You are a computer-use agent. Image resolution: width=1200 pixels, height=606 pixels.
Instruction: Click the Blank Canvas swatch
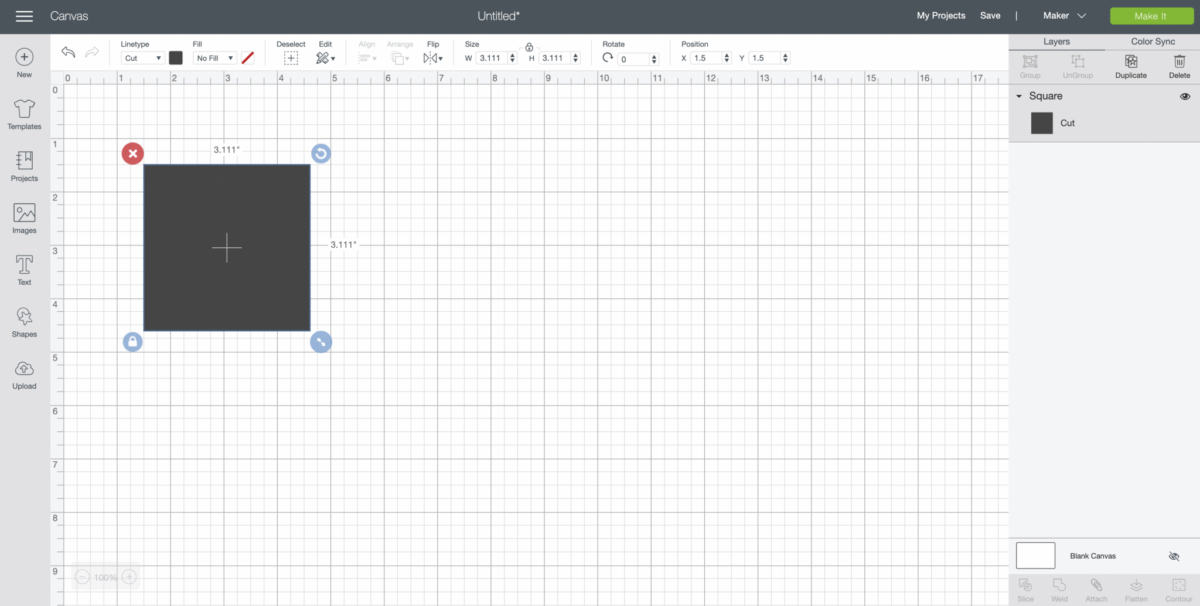pyautogui.click(x=1036, y=555)
